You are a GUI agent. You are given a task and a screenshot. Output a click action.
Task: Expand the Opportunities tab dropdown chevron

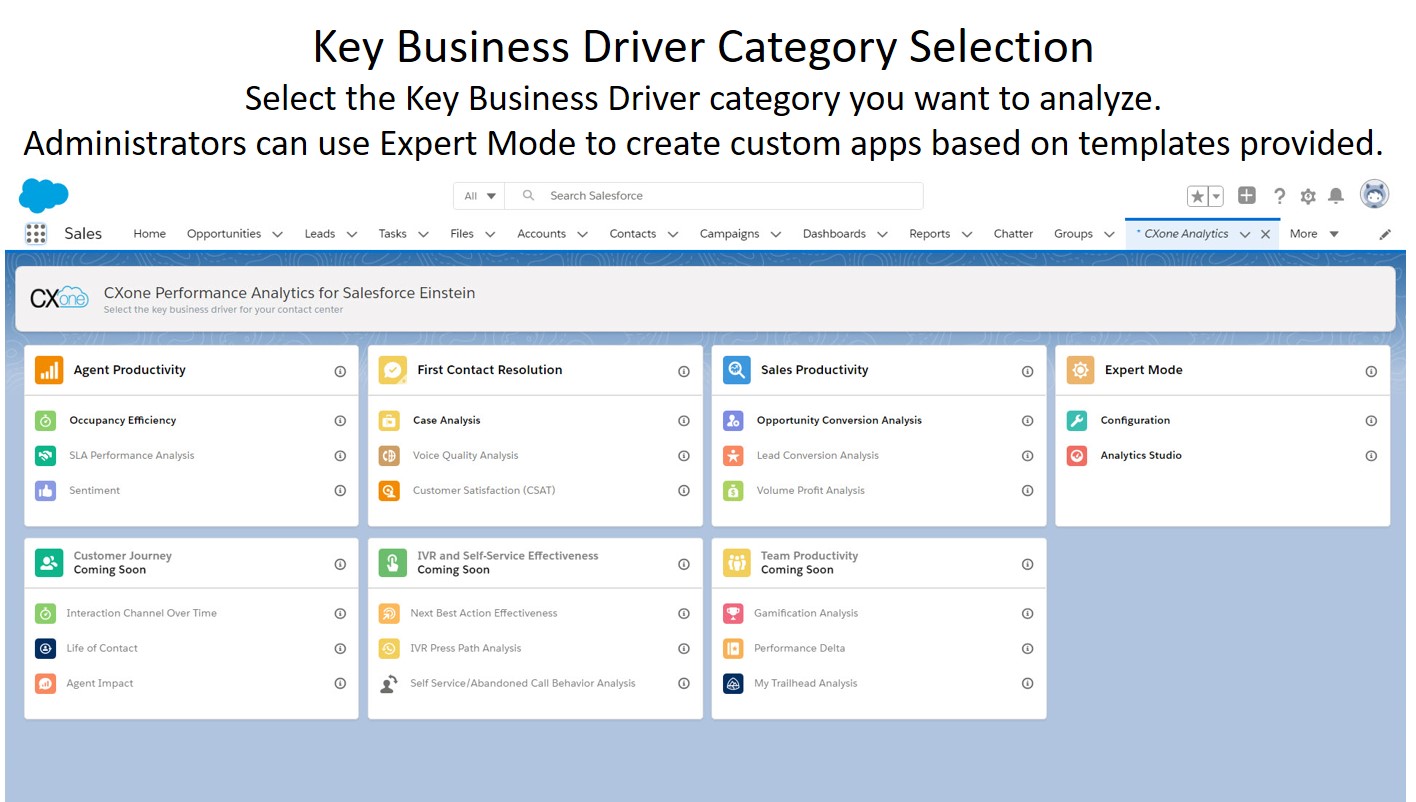click(x=277, y=234)
